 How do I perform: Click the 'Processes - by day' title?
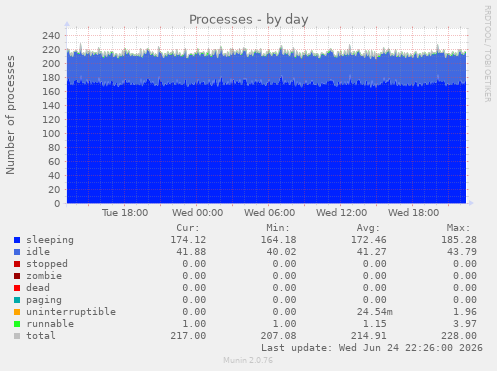249,20
